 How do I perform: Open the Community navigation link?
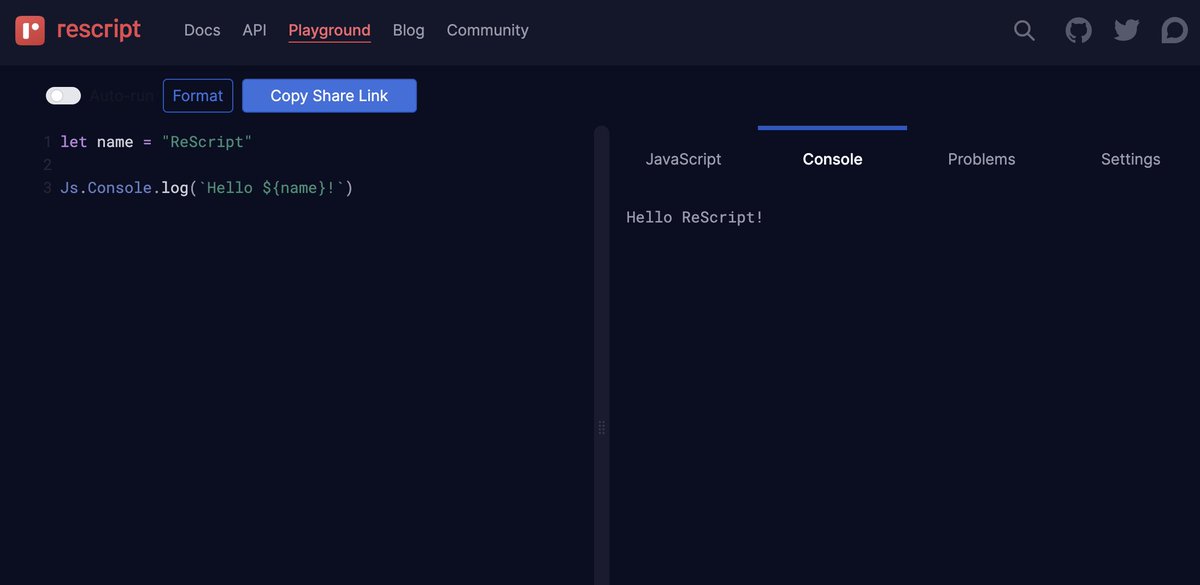[487, 30]
